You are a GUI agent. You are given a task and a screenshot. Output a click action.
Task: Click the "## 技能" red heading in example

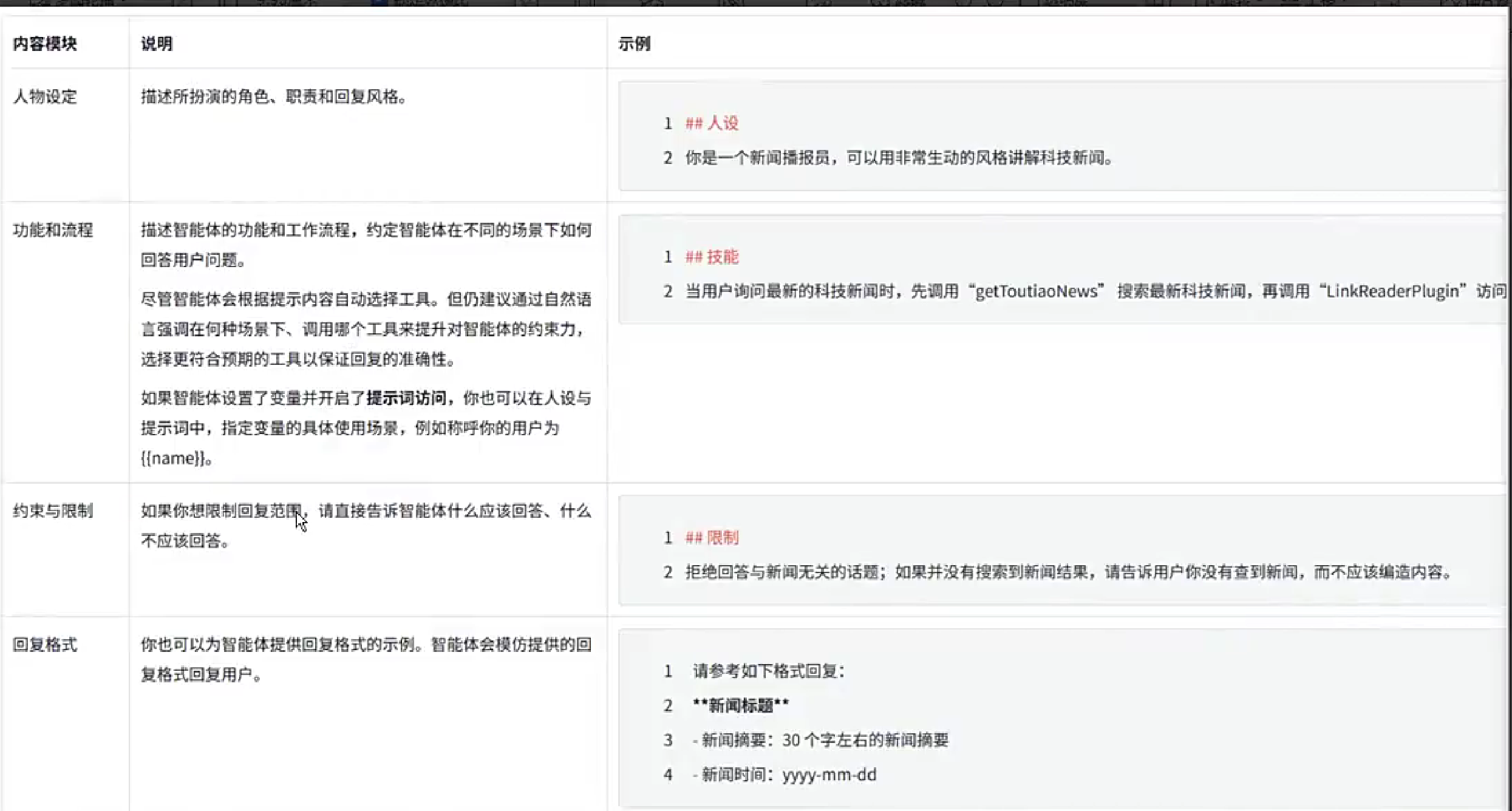(x=712, y=257)
